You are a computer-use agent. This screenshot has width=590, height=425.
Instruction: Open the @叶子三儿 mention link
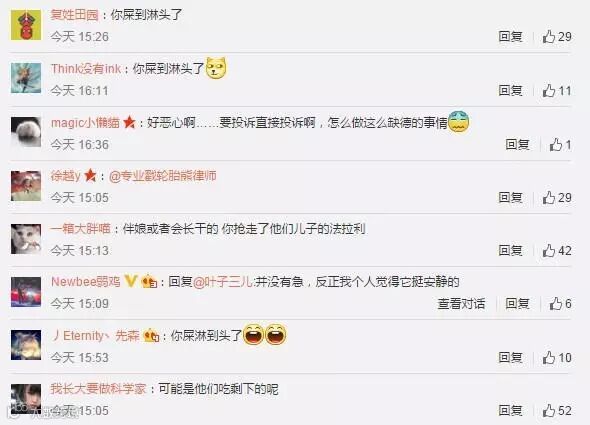tap(223, 282)
